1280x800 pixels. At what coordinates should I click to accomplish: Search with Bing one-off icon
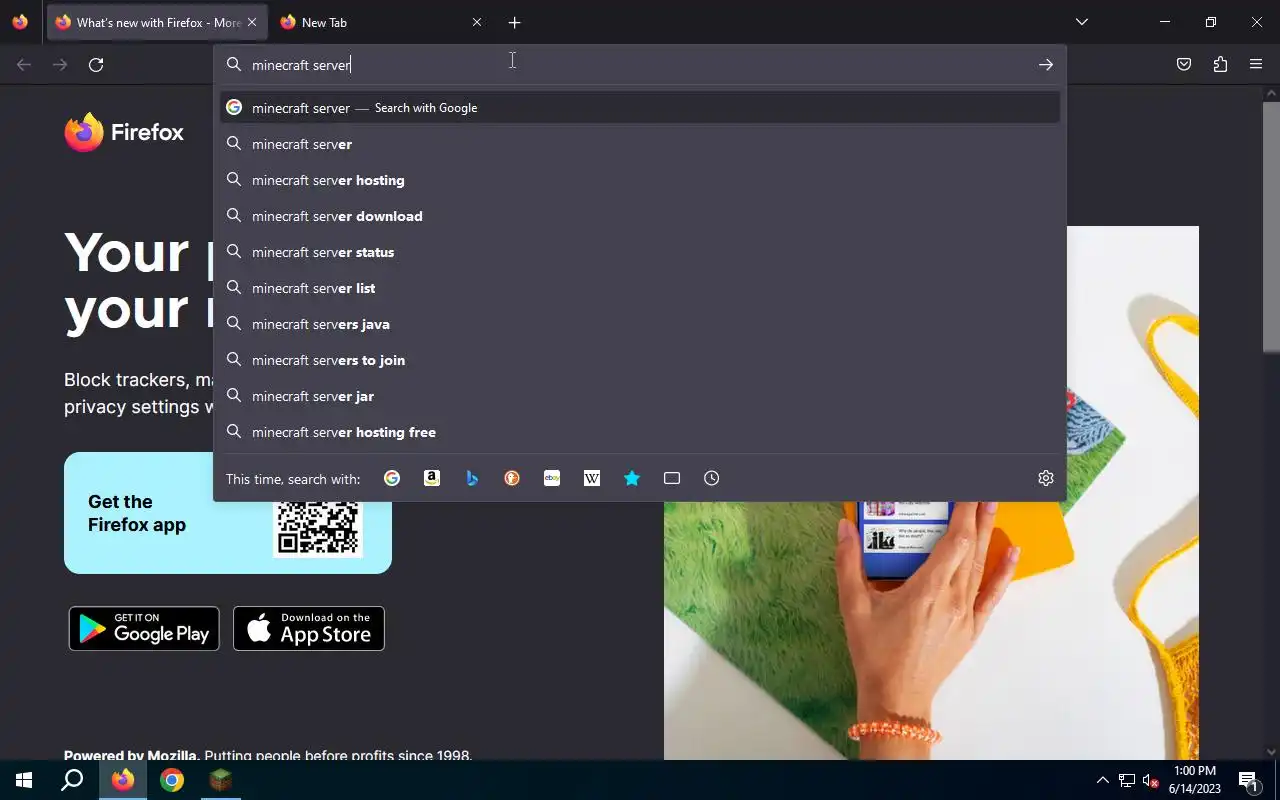(472, 478)
